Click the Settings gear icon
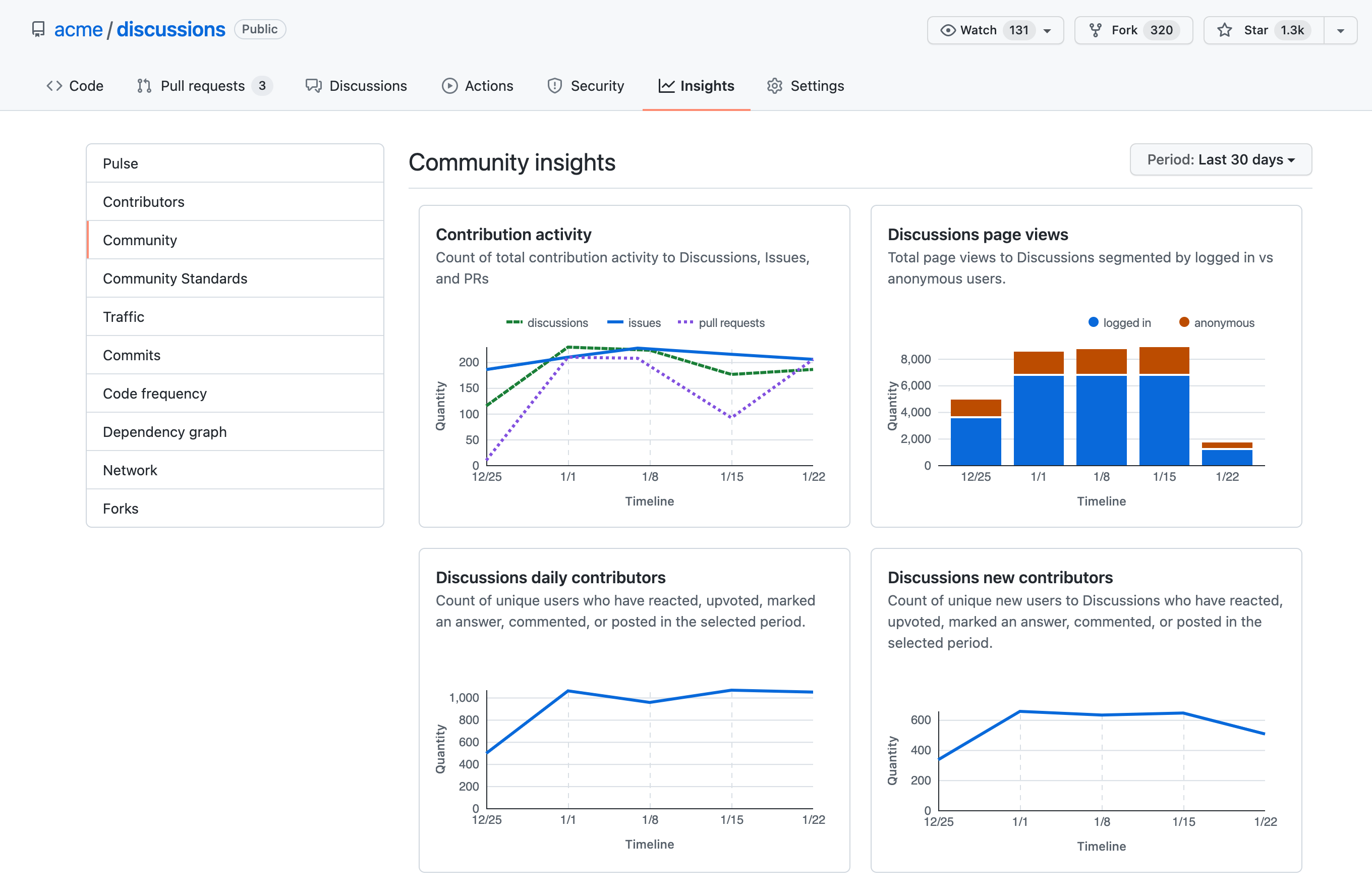Viewport: 1372px width, 893px height. click(774, 86)
